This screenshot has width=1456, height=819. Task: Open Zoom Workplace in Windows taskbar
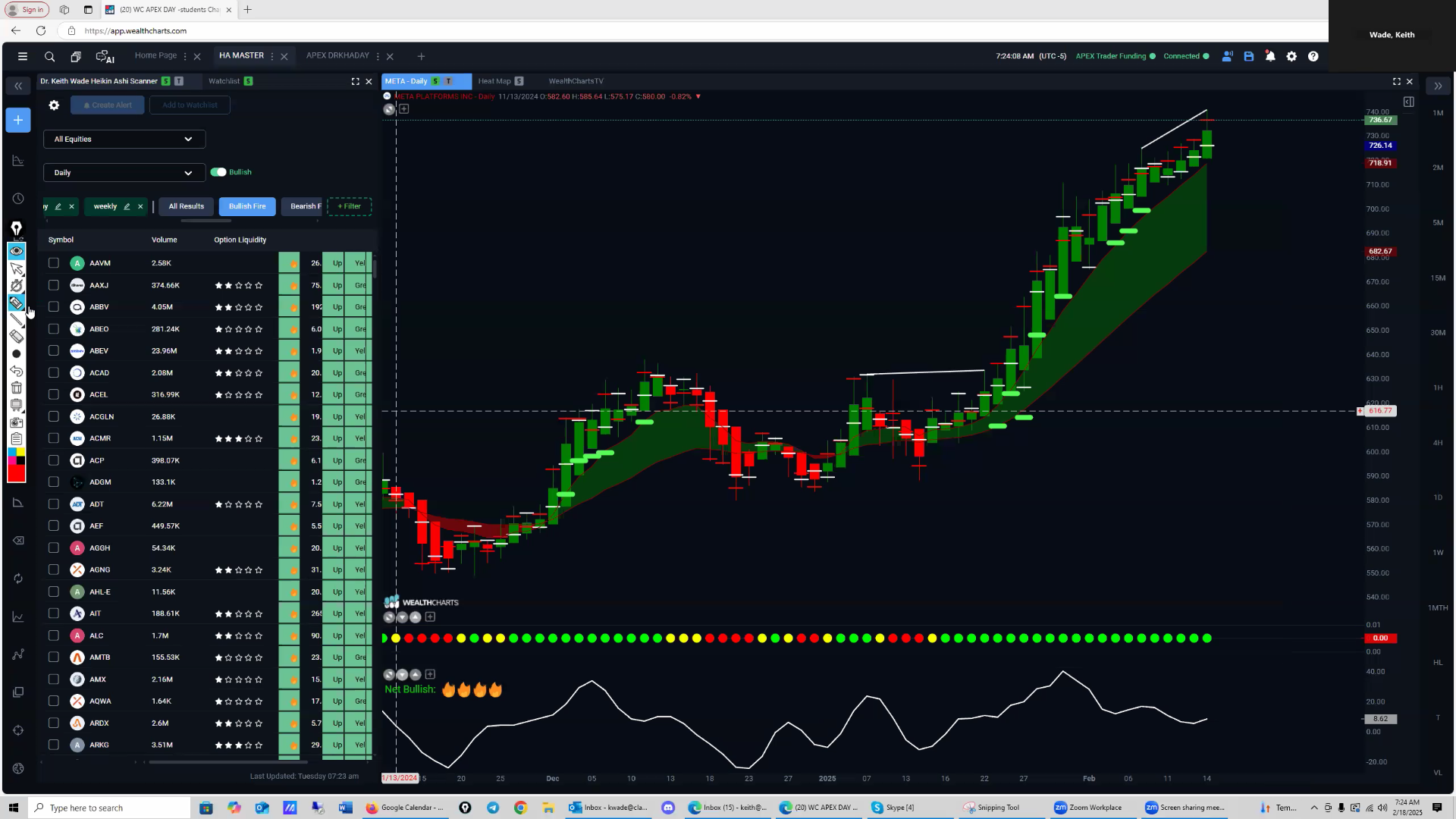pos(1088,808)
